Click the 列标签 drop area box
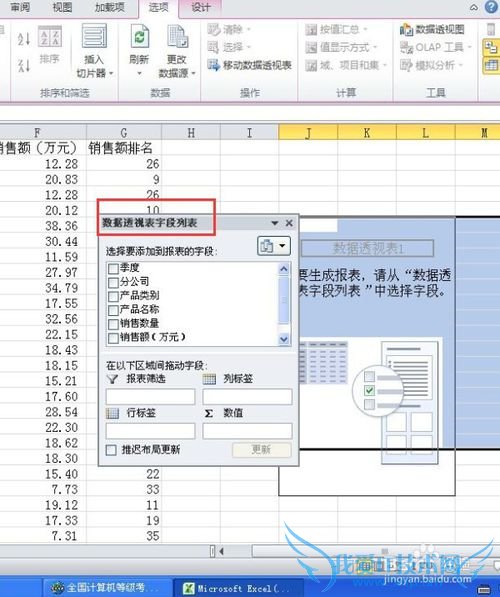This screenshot has width=500, height=597. click(x=248, y=397)
